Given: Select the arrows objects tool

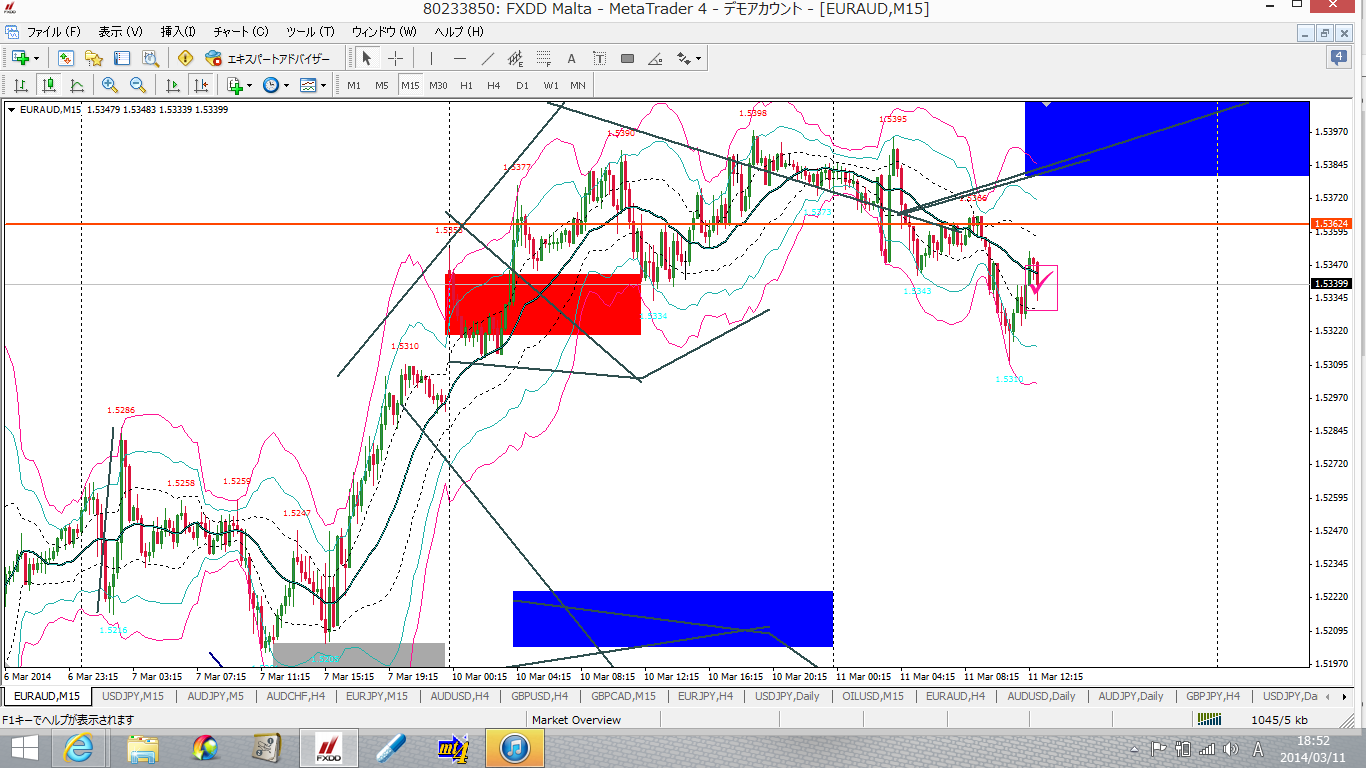Looking at the screenshot, I should pos(684,58).
